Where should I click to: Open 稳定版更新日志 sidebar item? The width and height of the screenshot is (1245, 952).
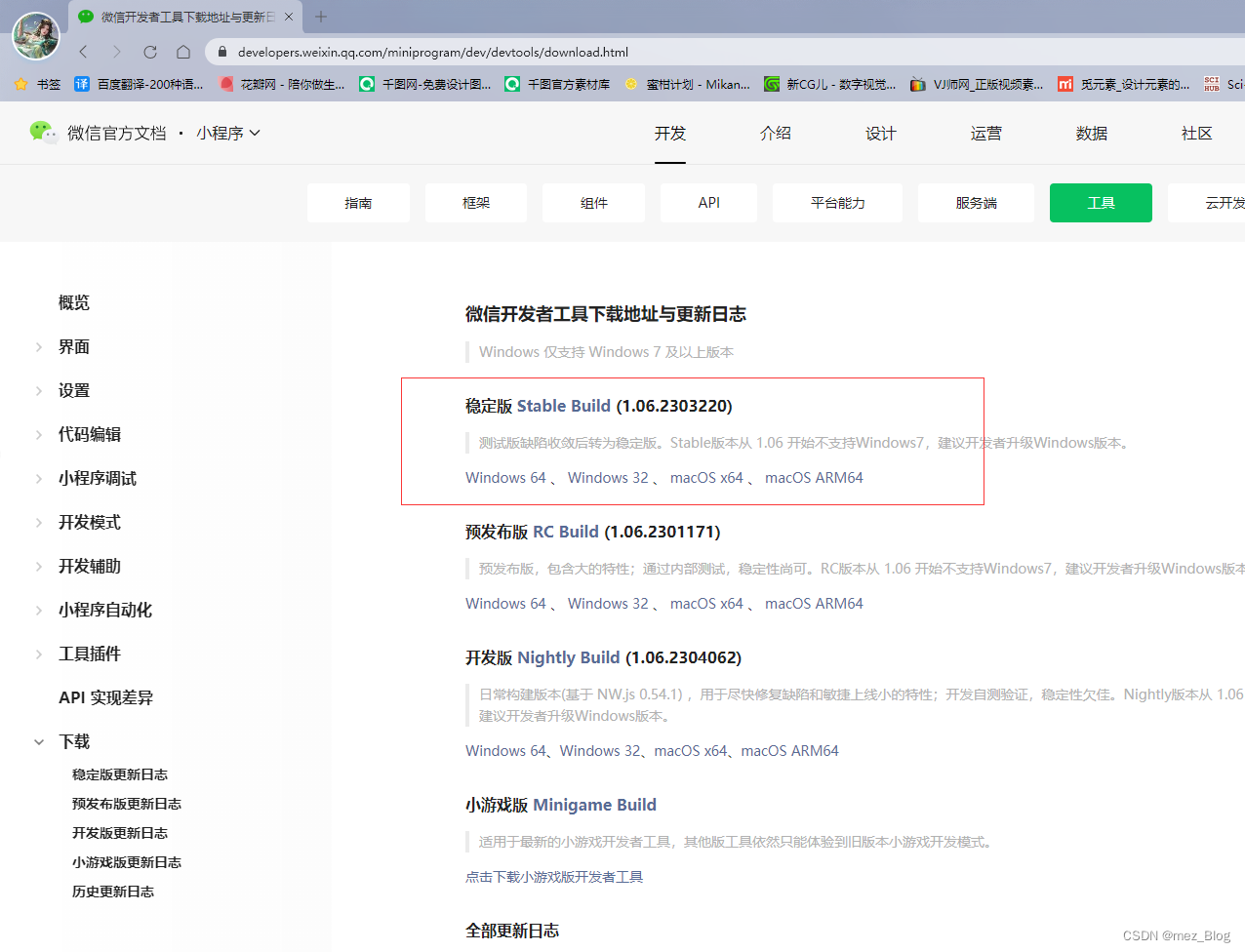[x=120, y=774]
